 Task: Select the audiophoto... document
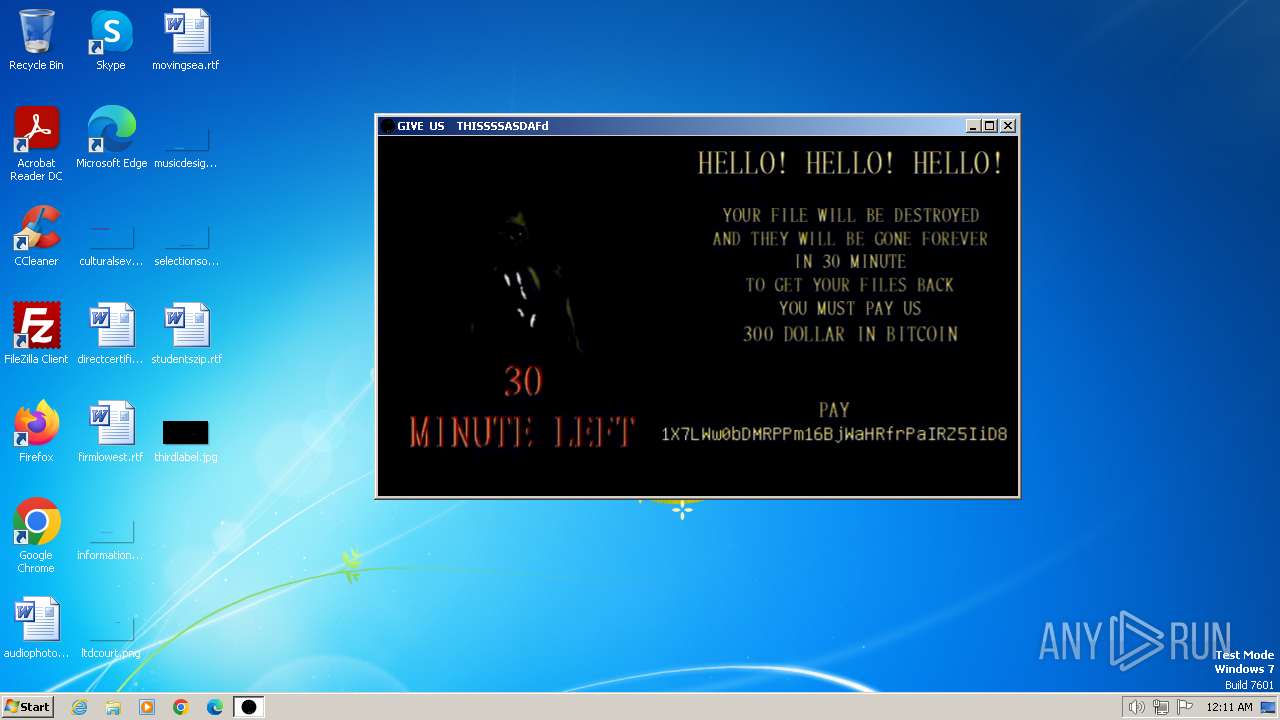(x=36, y=628)
